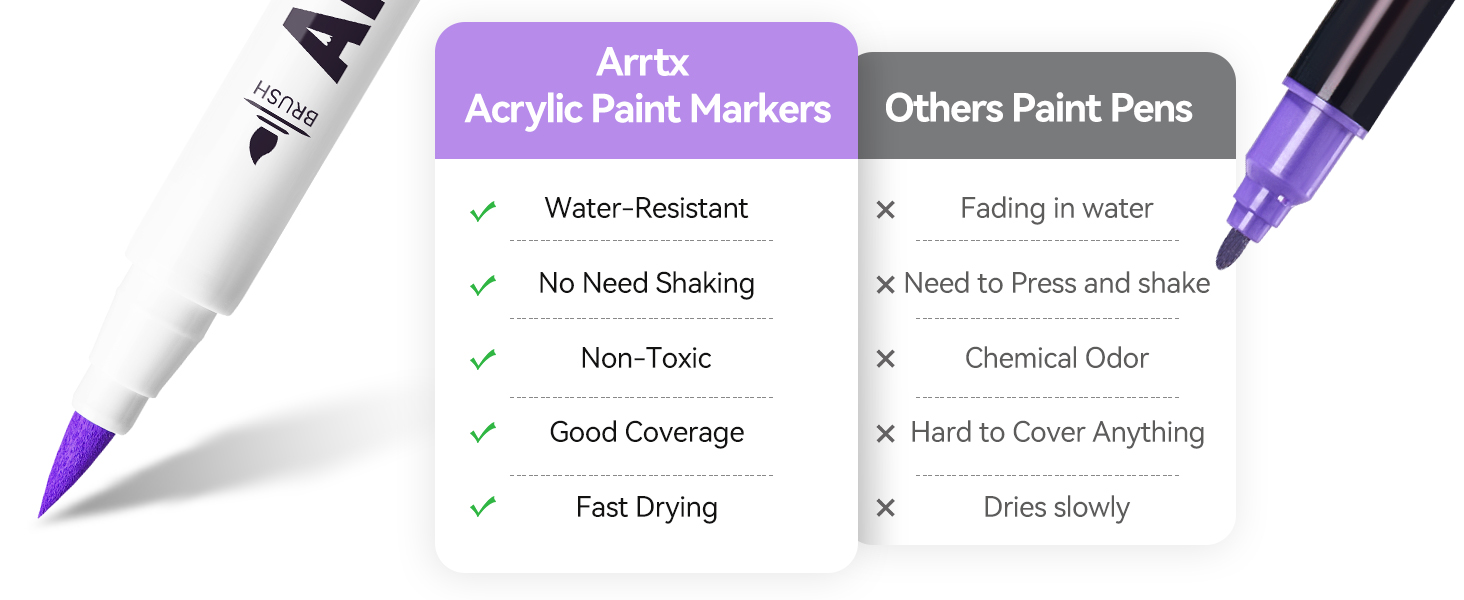This screenshot has width=1464, height=600.
Task: Click the green checkmark next to Non-Toxic
Action: pyautogui.click(x=483, y=359)
